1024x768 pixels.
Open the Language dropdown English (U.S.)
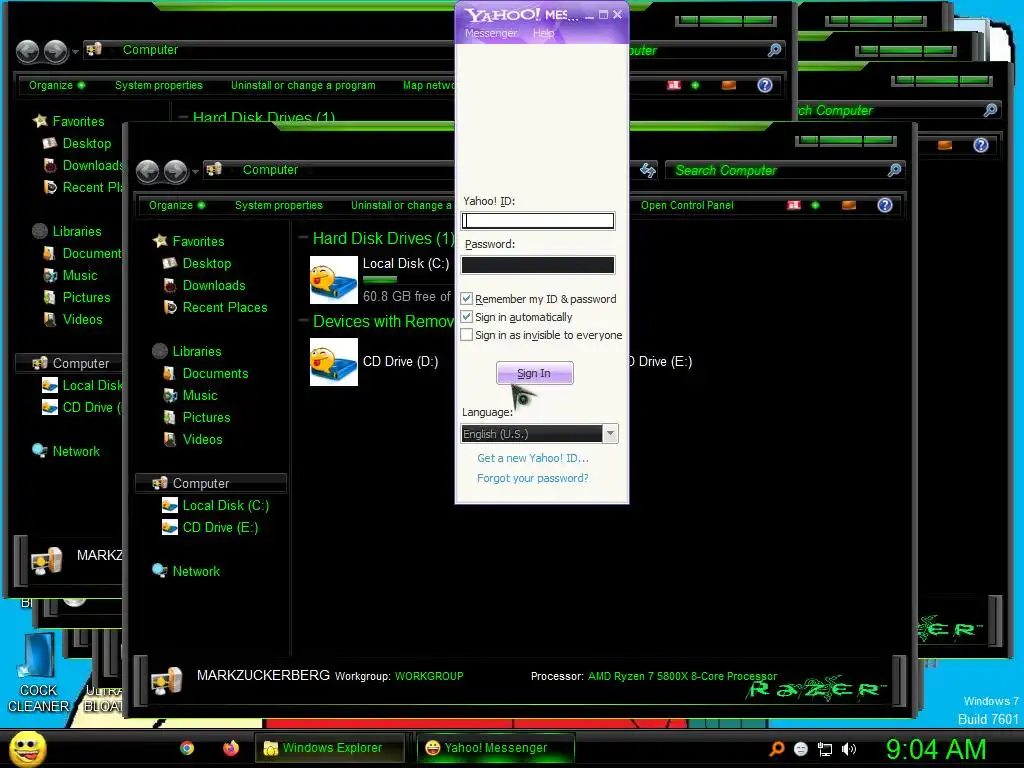[x=539, y=434]
